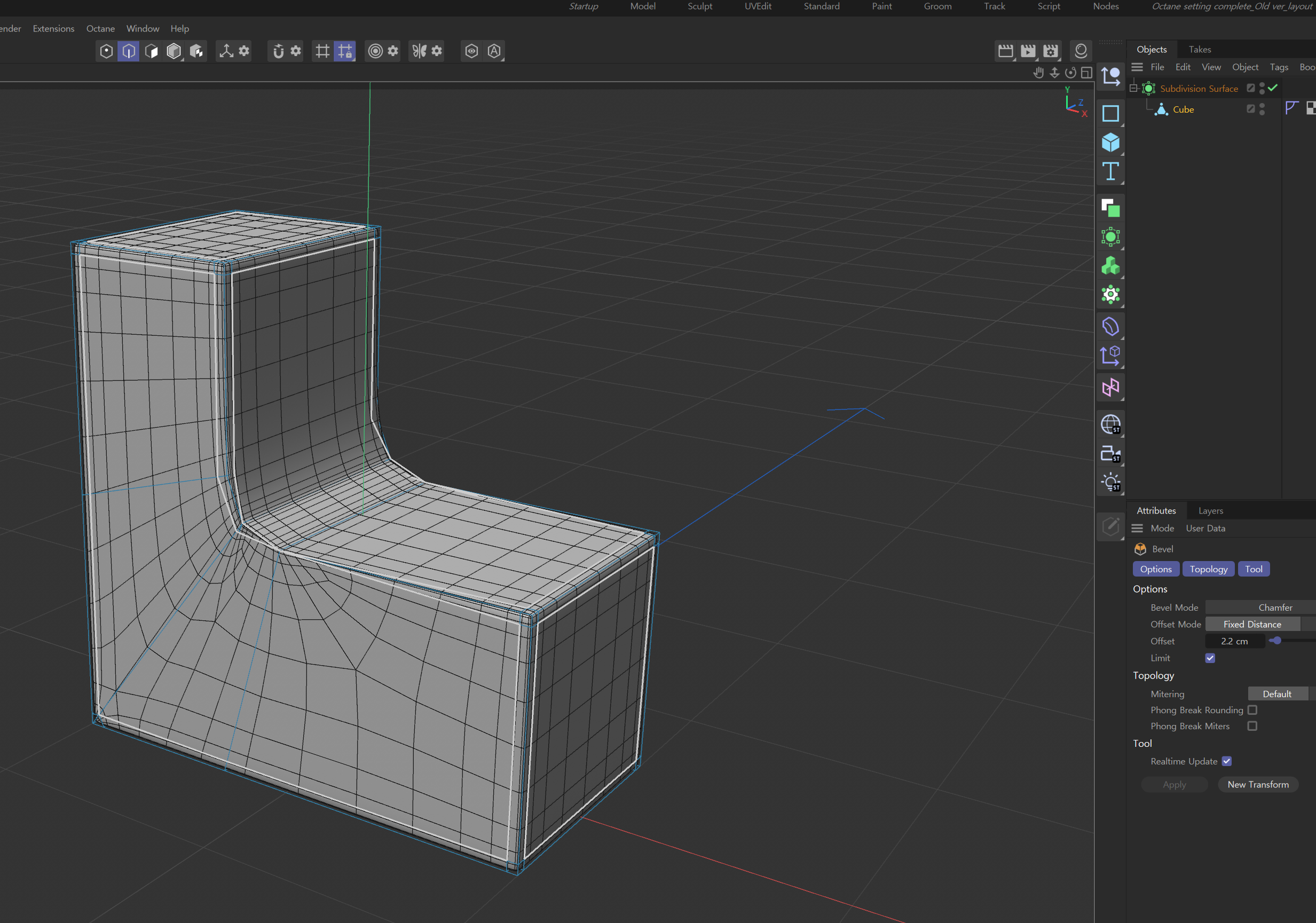1316x923 pixels.
Task: Open the Octane menu
Action: (100, 29)
